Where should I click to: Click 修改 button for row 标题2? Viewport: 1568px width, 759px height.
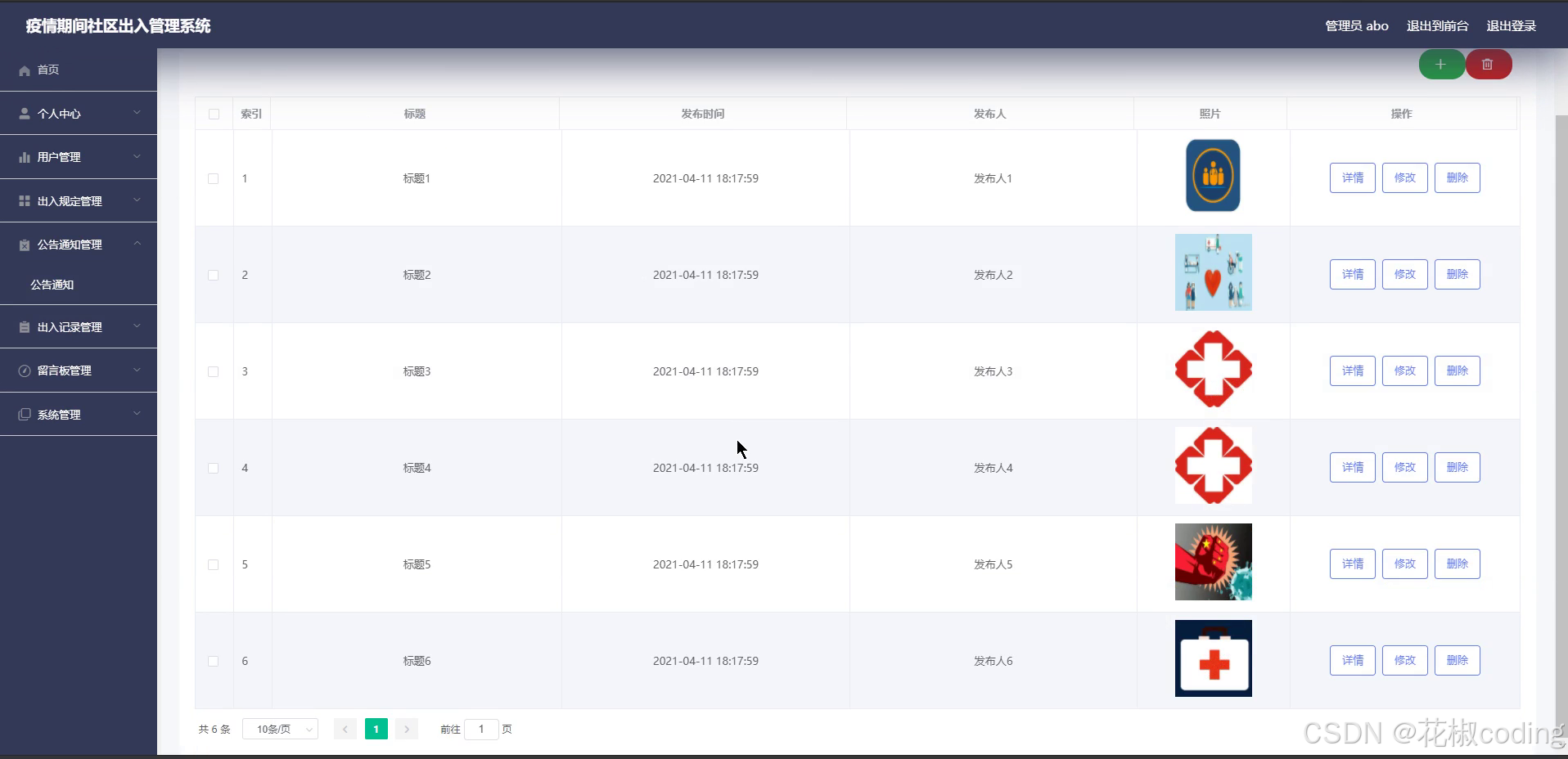1405,274
